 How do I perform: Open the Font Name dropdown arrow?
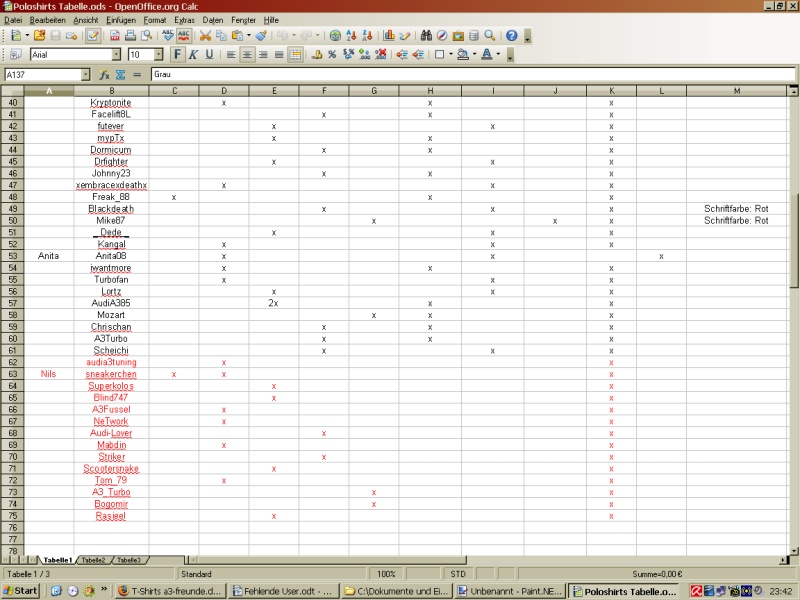116,55
